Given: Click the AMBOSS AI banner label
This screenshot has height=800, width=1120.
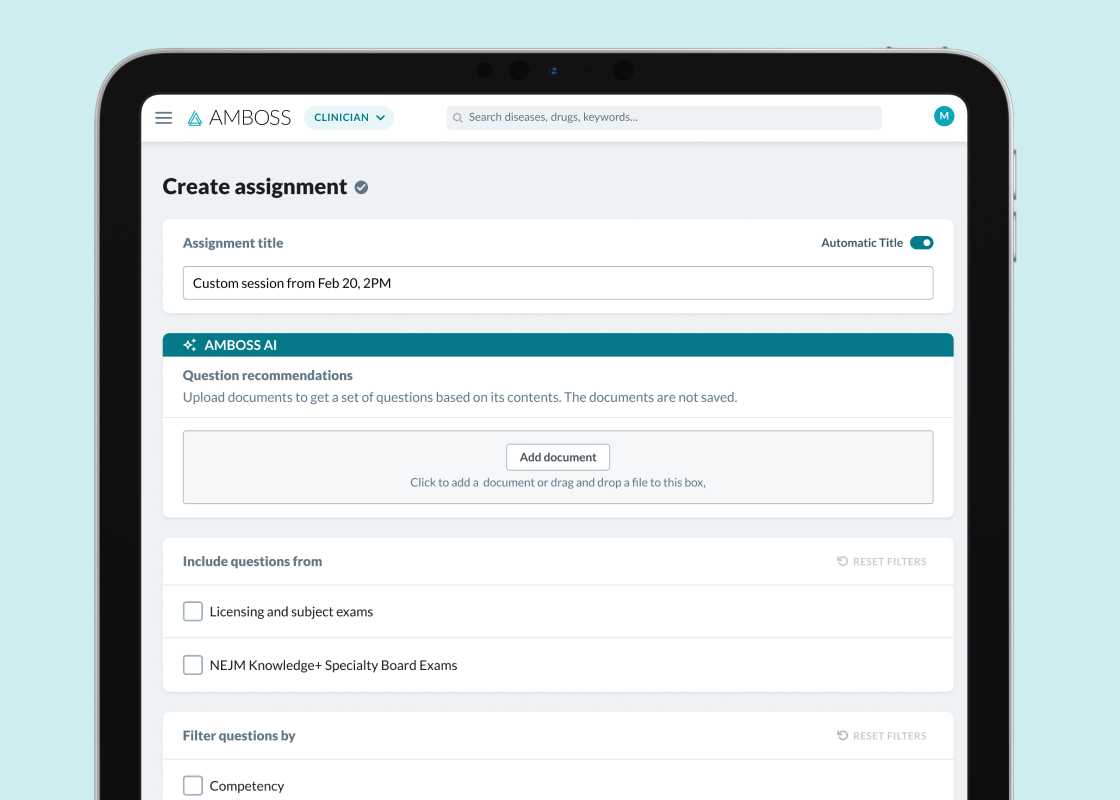Looking at the screenshot, I should (241, 345).
